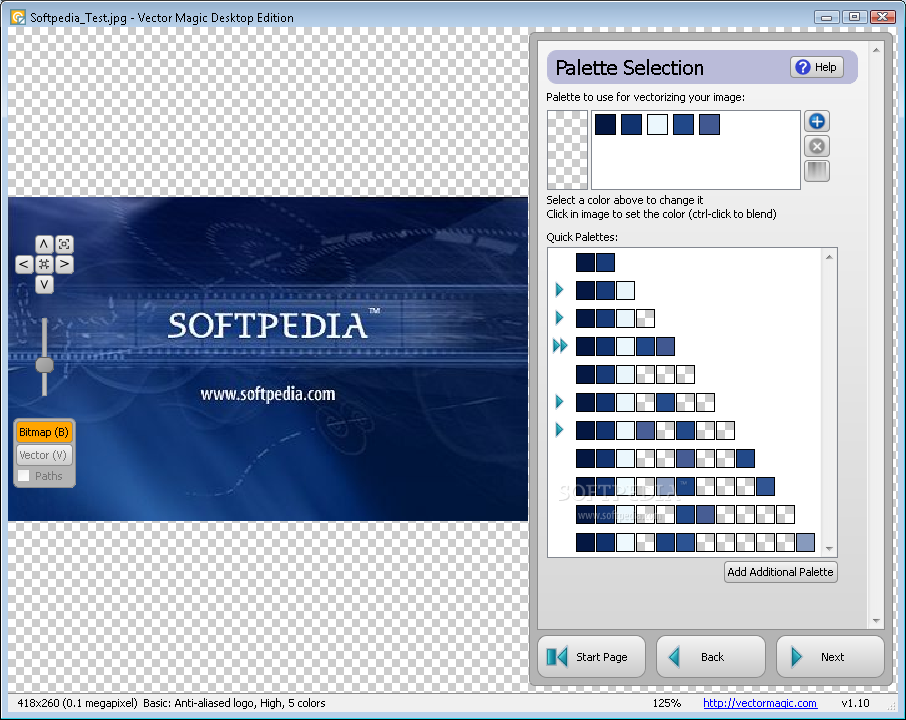The width and height of the screenshot is (906, 720).
Task: Pan image left with the arrow button
Action: [x=24, y=265]
